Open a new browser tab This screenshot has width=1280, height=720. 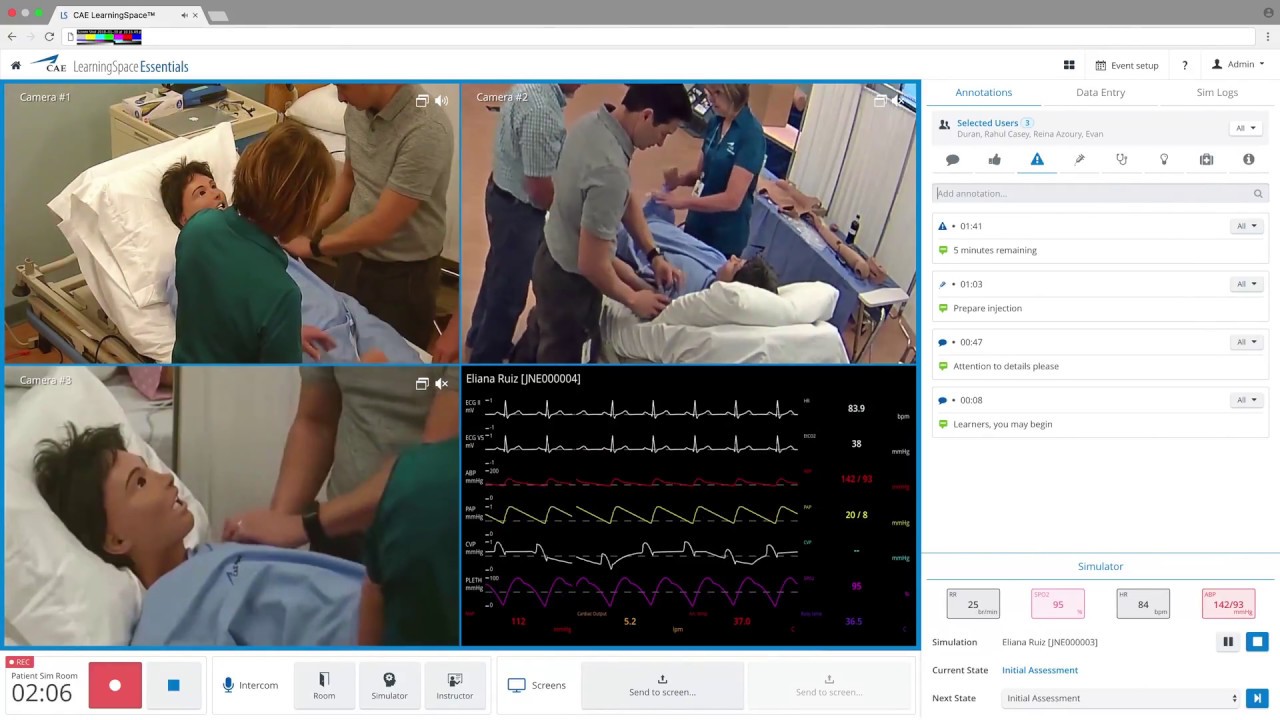(x=216, y=16)
